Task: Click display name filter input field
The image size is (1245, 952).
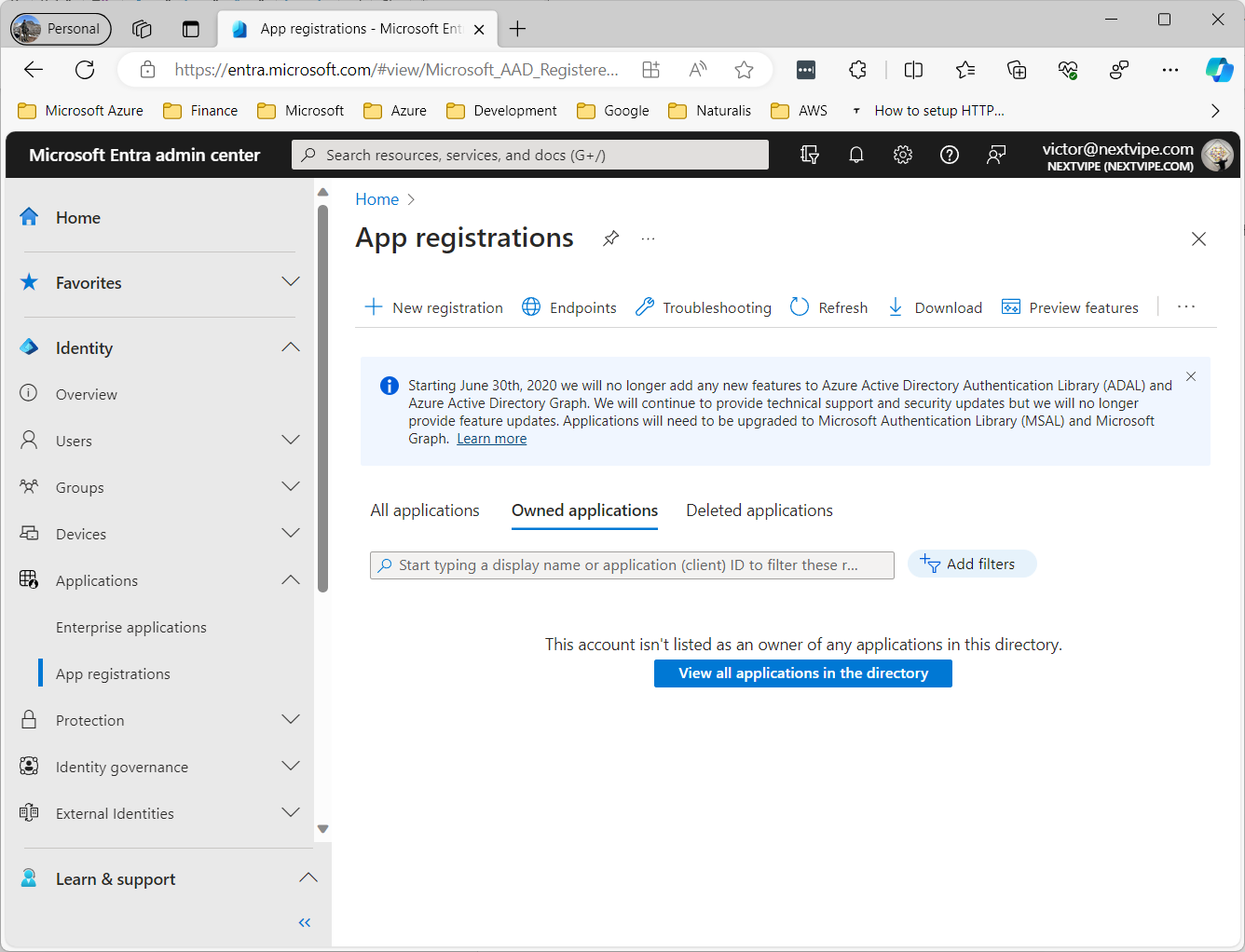Action: 632,565
